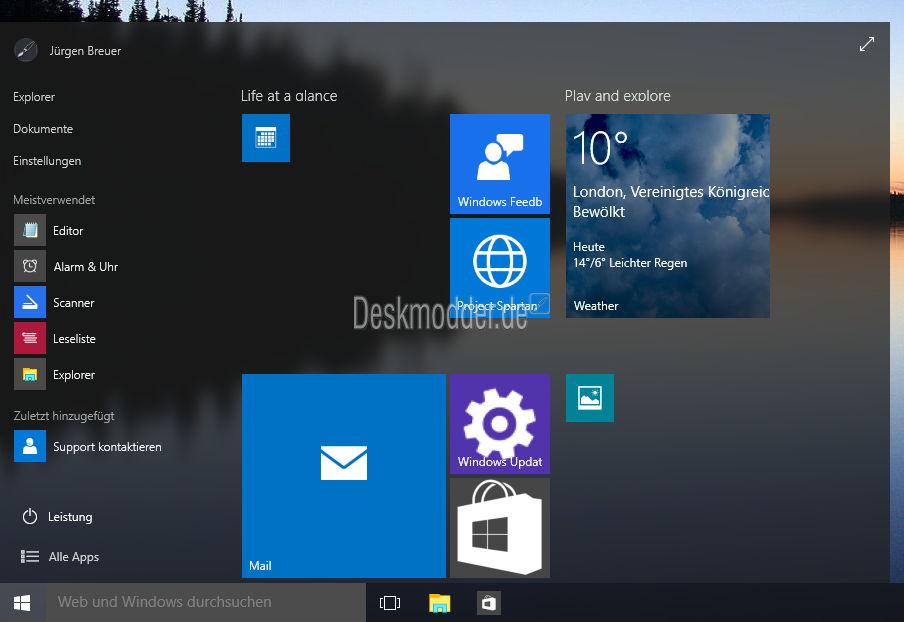Open Einstellungen from the Start menu
The width and height of the screenshot is (904, 622).
[x=47, y=161]
